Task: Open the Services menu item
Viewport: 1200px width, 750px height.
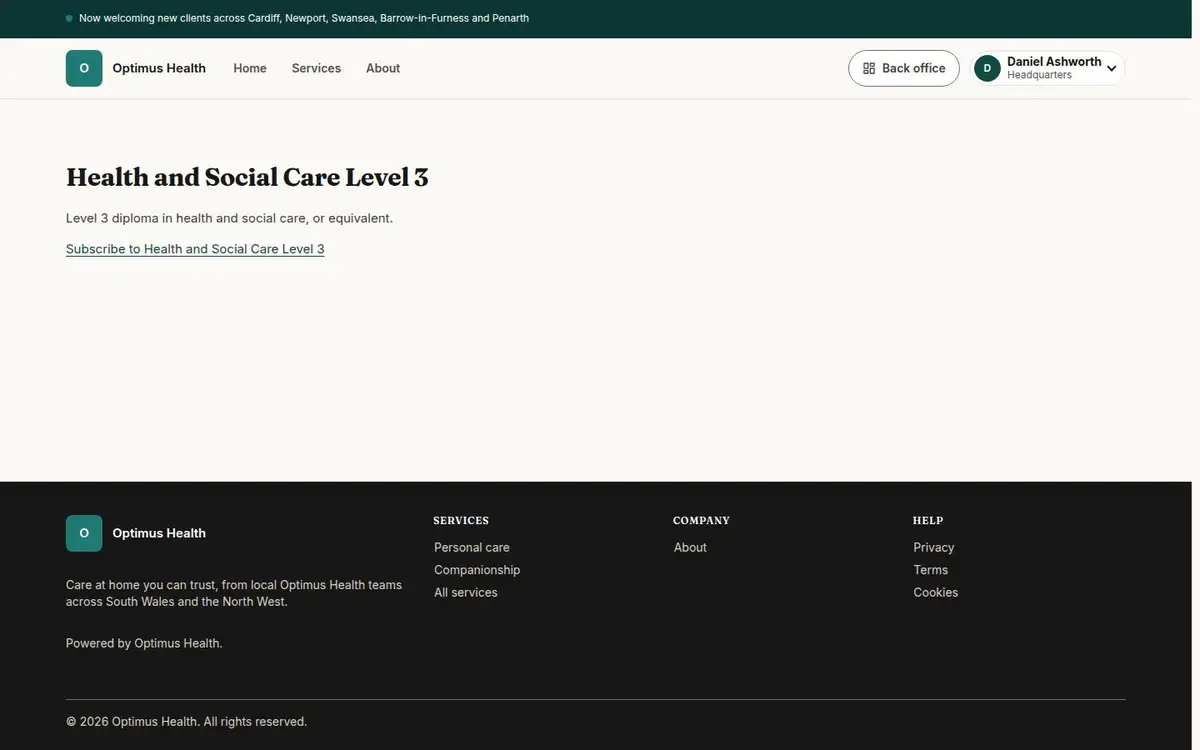Action: coord(316,68)
